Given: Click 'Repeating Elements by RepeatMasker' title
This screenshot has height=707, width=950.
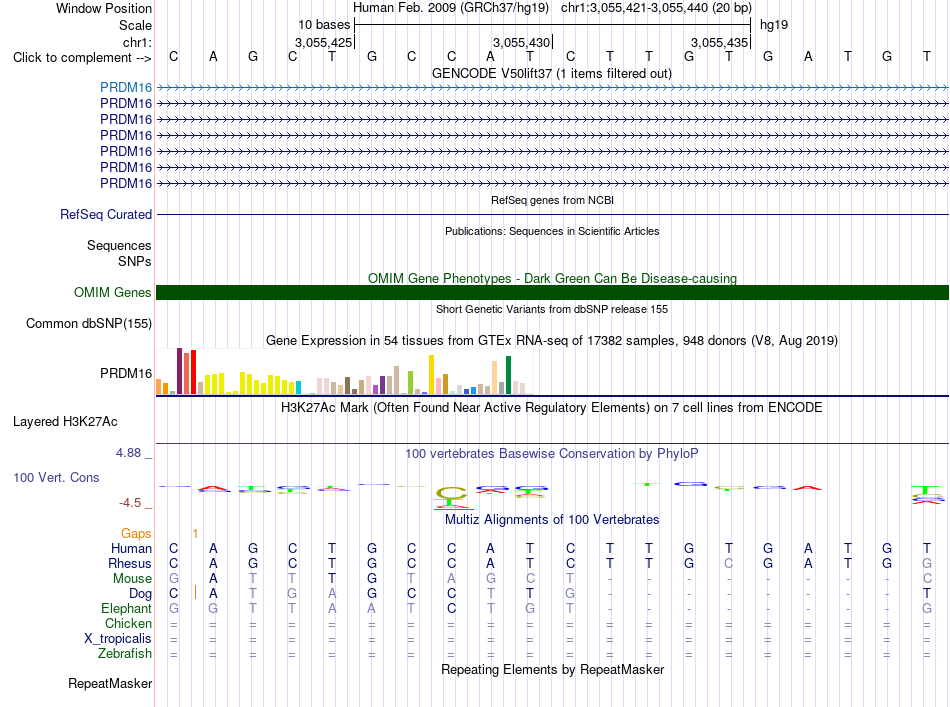Looking at the screenshot, I should click(552, 669).
